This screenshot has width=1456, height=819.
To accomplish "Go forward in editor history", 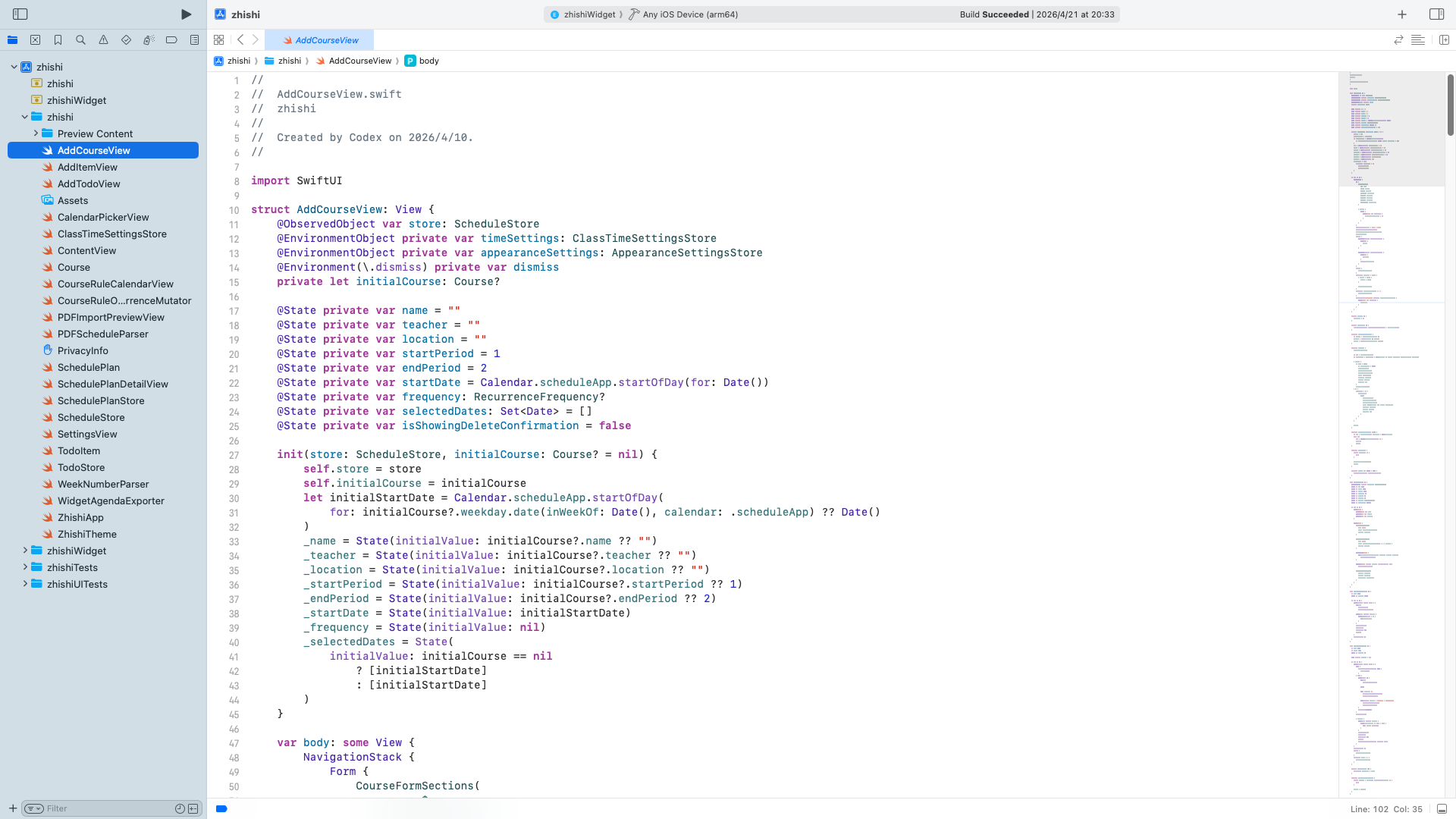I will click(x=256, y=40).
